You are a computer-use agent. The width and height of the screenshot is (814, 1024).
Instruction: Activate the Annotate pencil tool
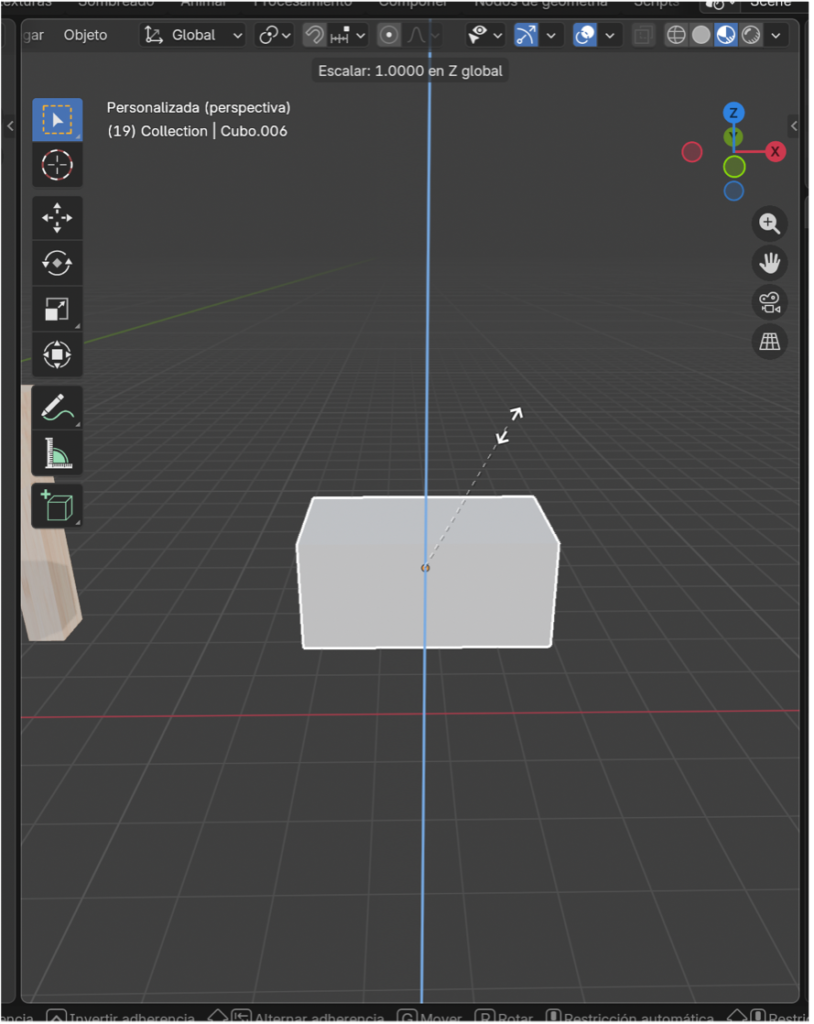57,408
